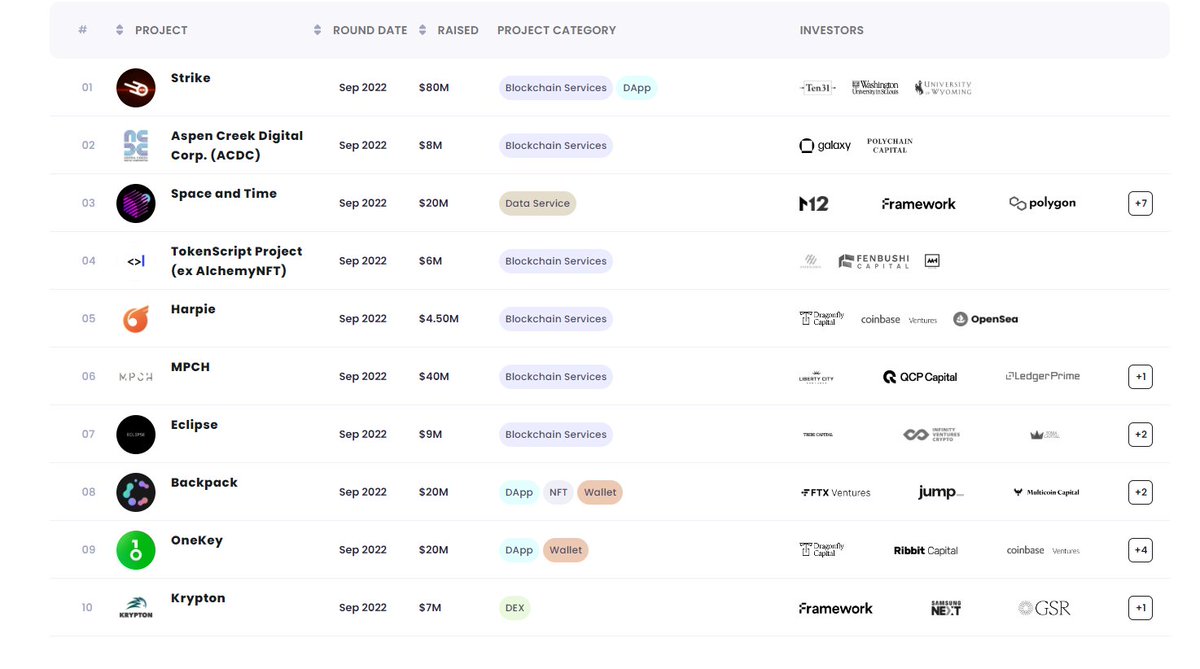Click the PROJECT CATEGORY column header

point(556,30)
